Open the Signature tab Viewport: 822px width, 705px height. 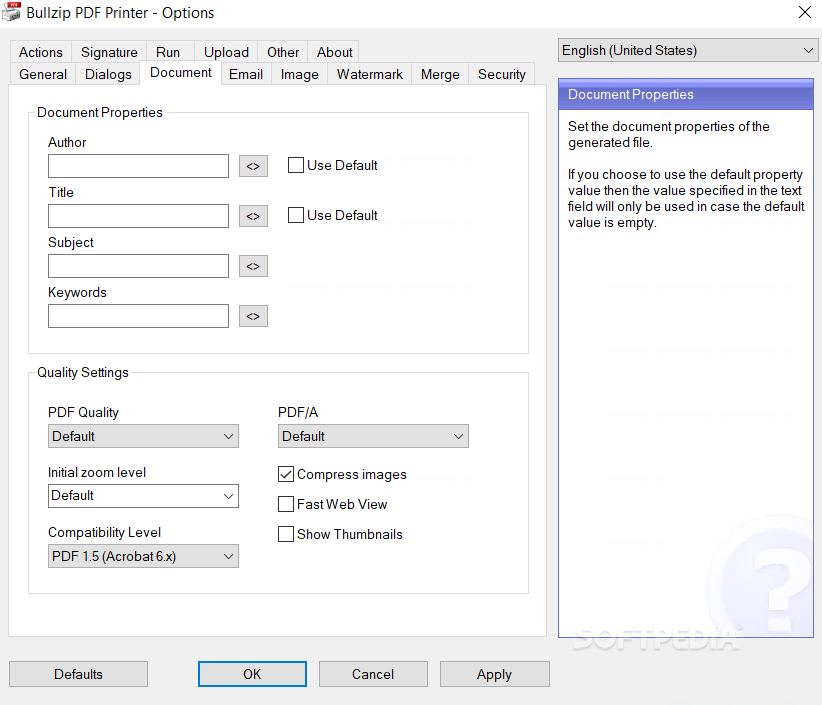click(x=109, y=52)
